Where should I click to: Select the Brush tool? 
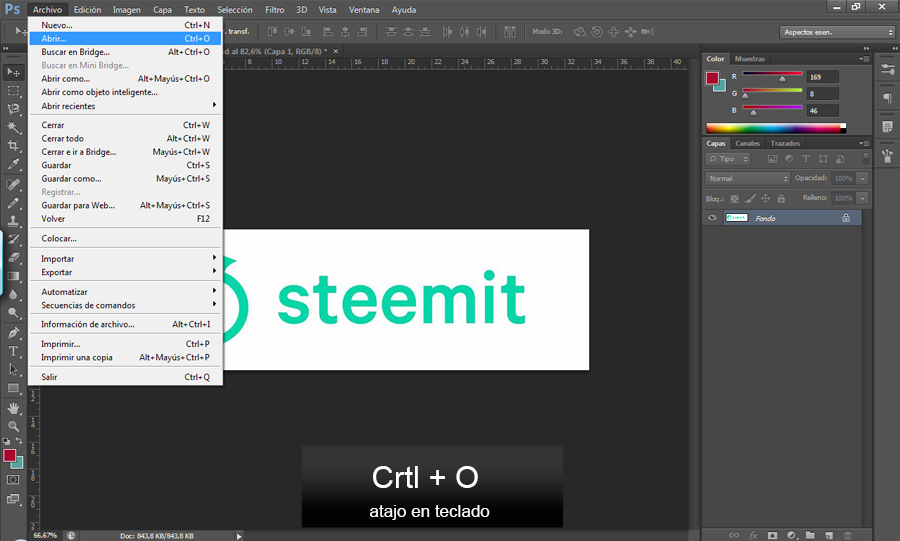pyautogui.click(x=13, y=203)
